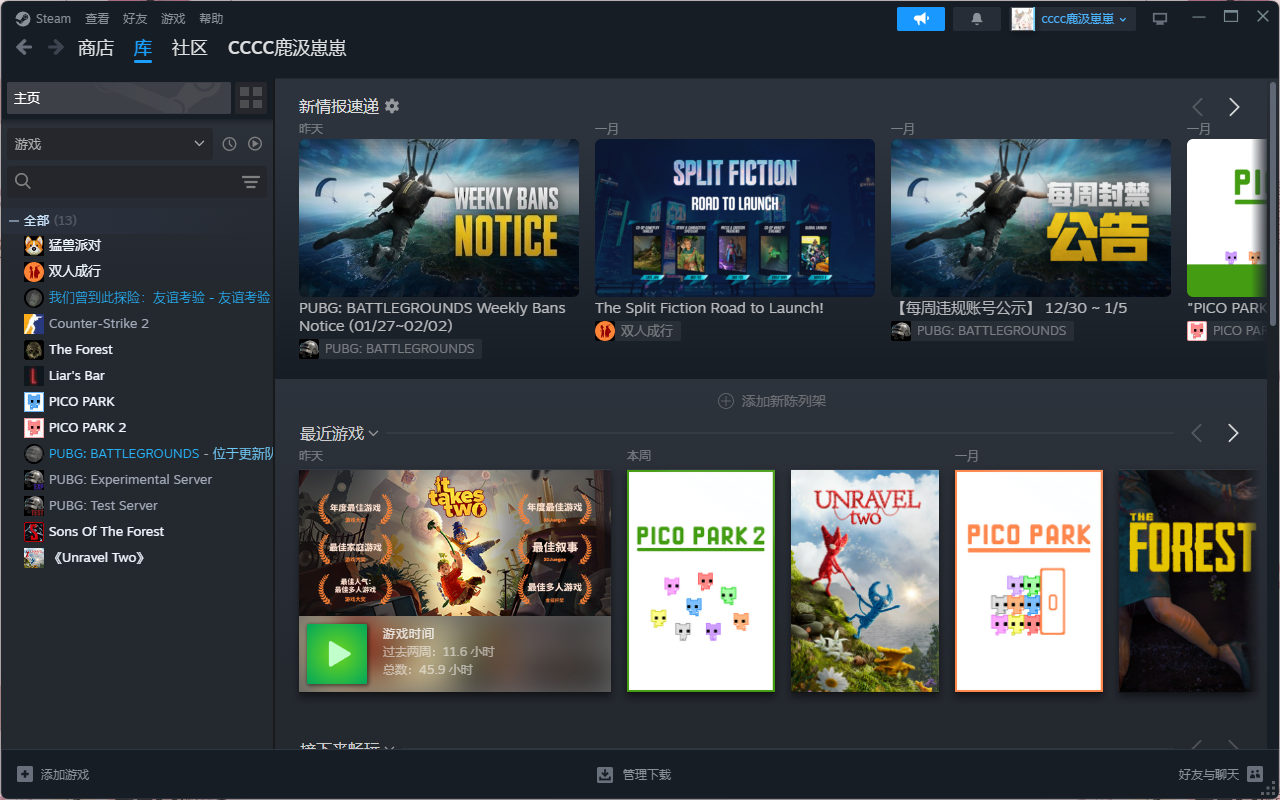Click the back navigation arrow
The image size is (1280, 800).
24,47
